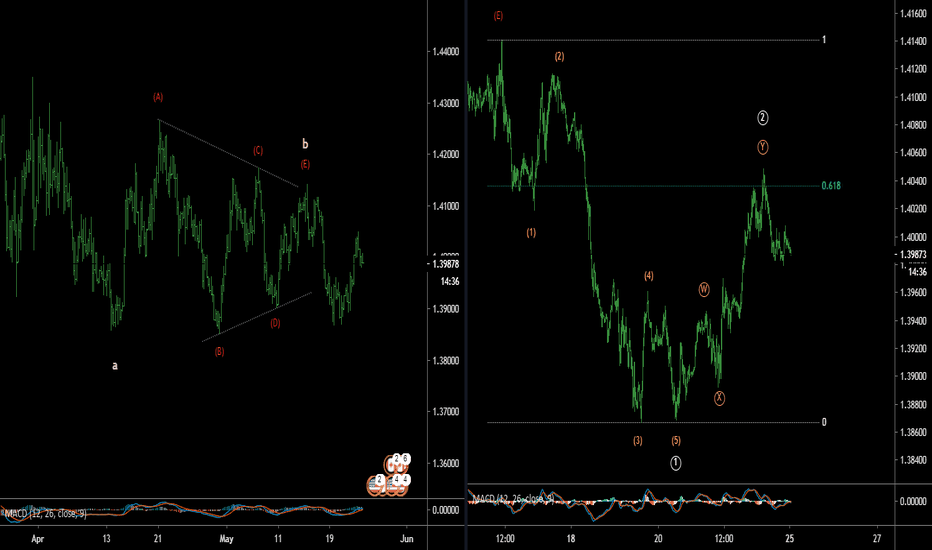Click date 27 on the right time axis

[877, 539]
